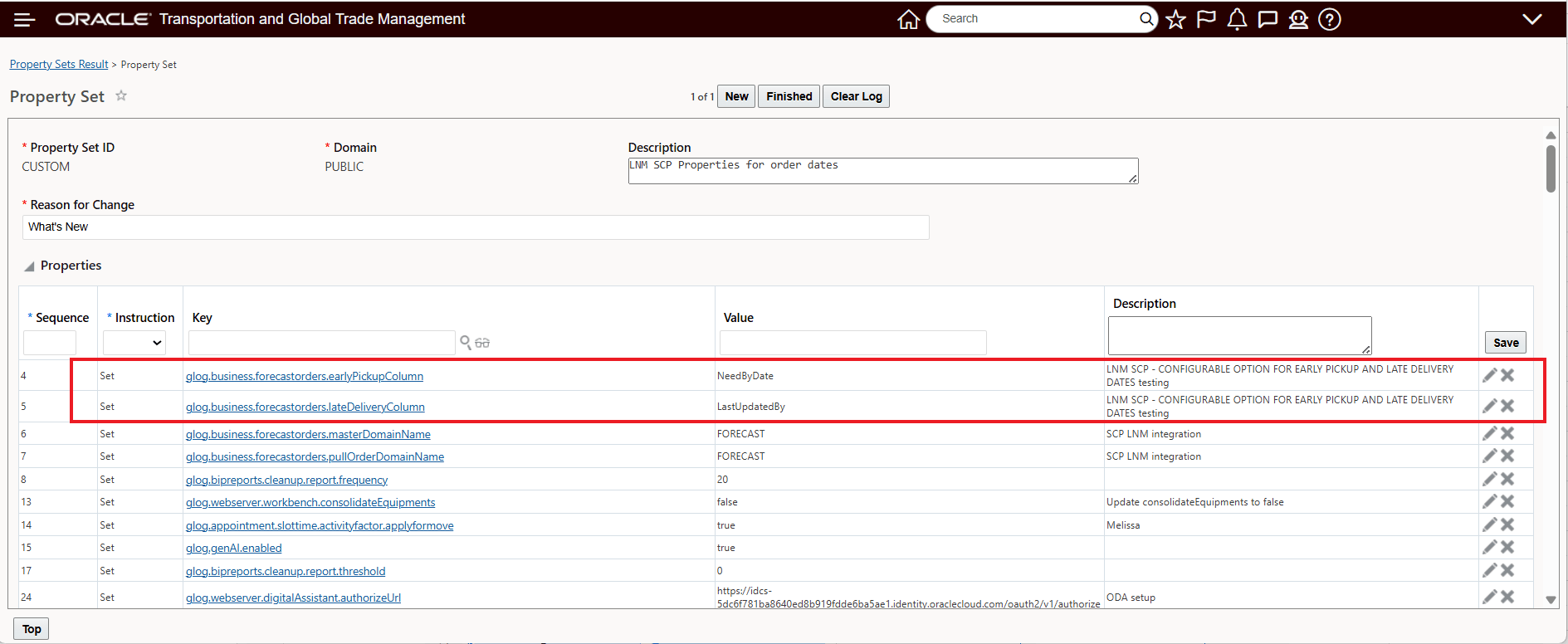Image resolution: width=1568 pixels, height=644 pixels.
Task: Open the flag icon in the header
Action: [x=1206, y=19]
